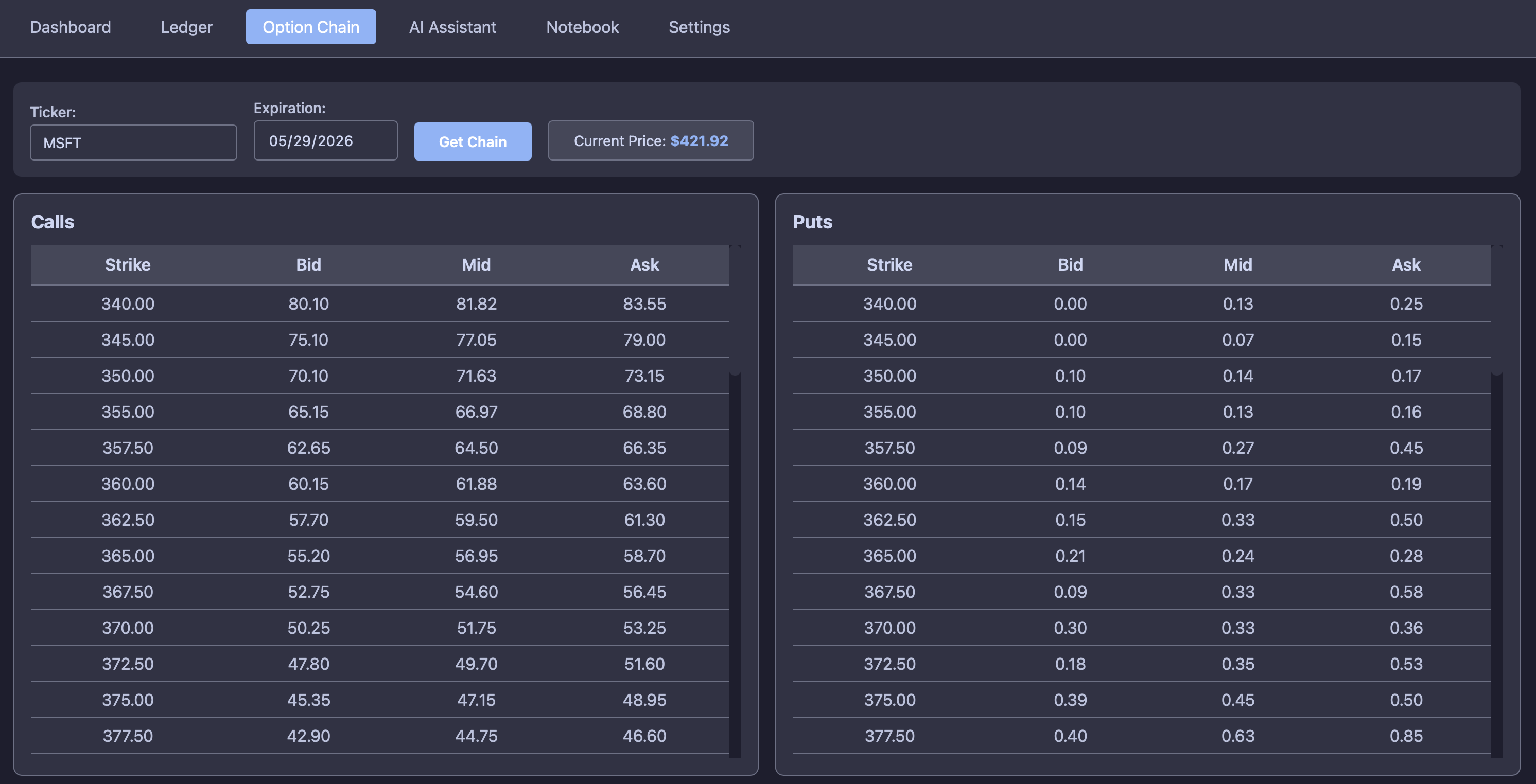The image size is (1536, 784).
Task: Click the Calls panel heading
Action: point(53,222)
